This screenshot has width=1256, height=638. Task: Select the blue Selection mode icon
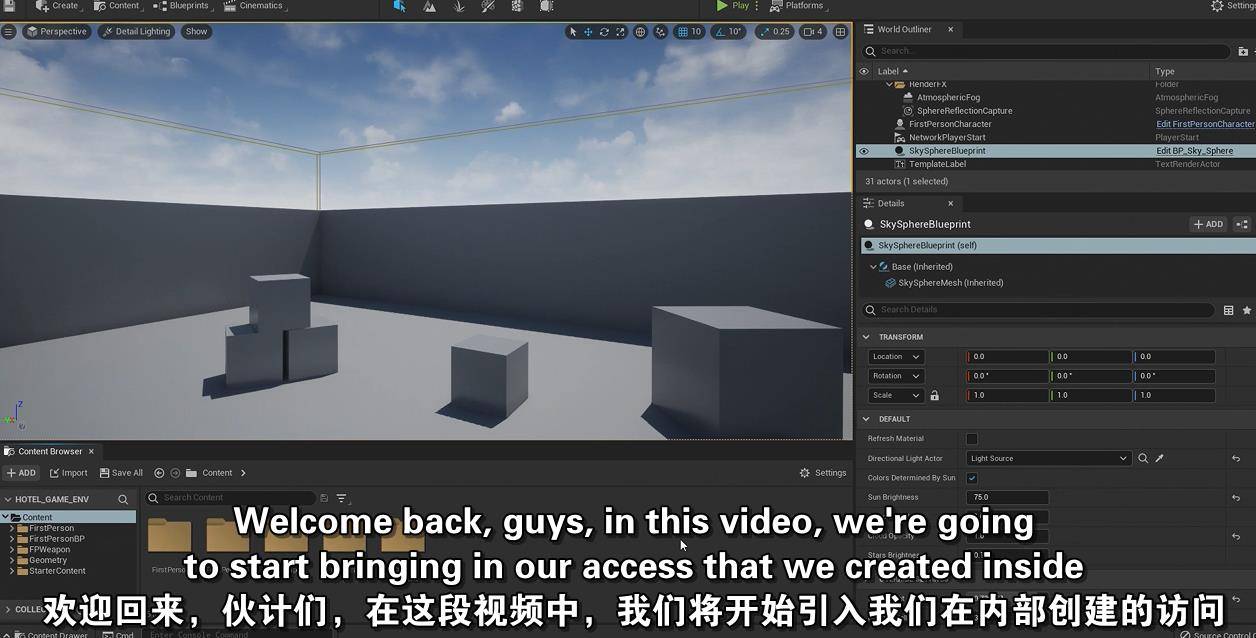click(400, 6)
